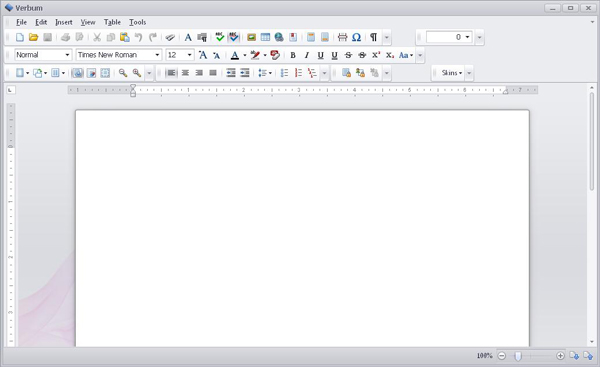Image resolution: width=600 pixels, height=367 pixels.
Task: Toggle Bold formatting
Action: click(293, 55)
